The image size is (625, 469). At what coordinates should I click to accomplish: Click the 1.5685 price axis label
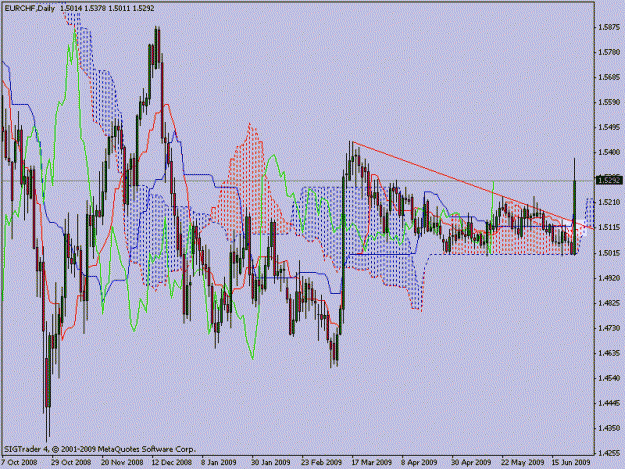point(609,77)
